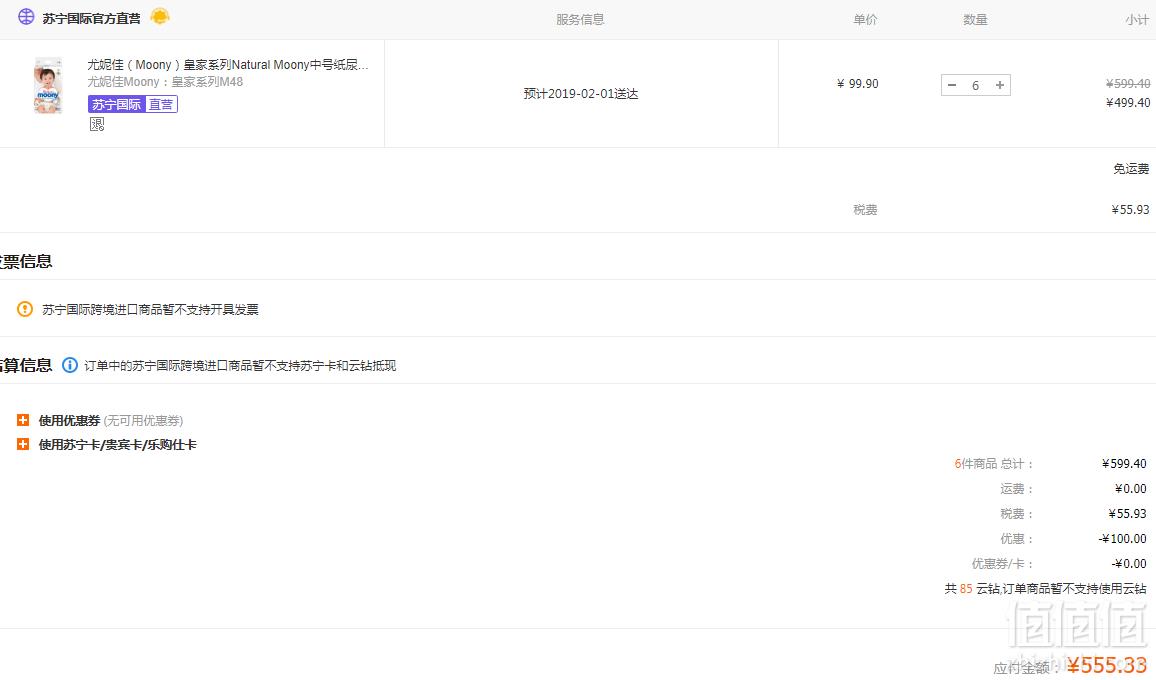The image size is (1156, 680).
Task: Select 苏宁国际跨境进口商品暂不支持开具发票 notice
Action: coord(150,310)
